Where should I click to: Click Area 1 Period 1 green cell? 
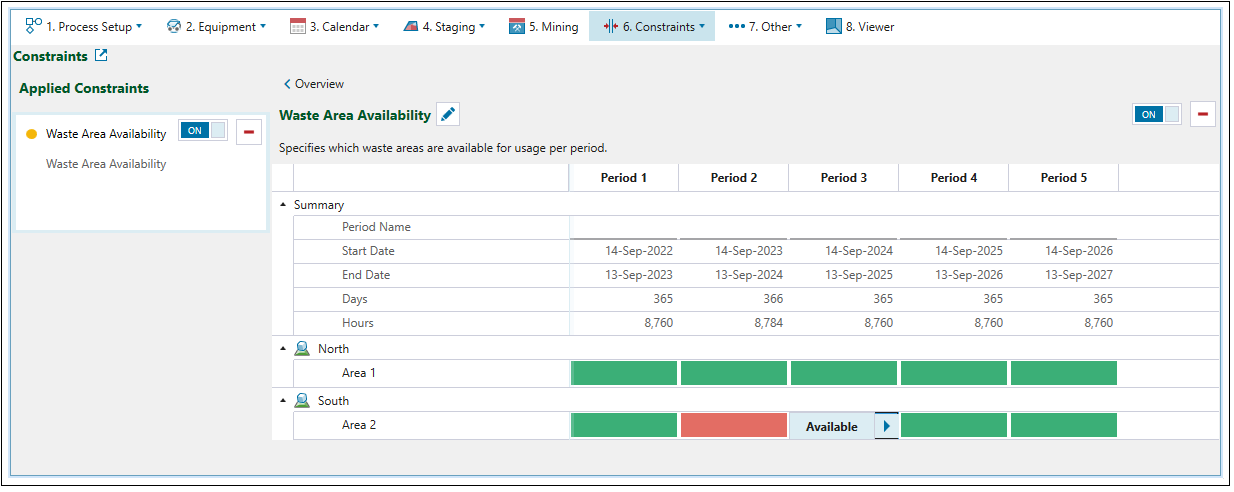[623, 373]
